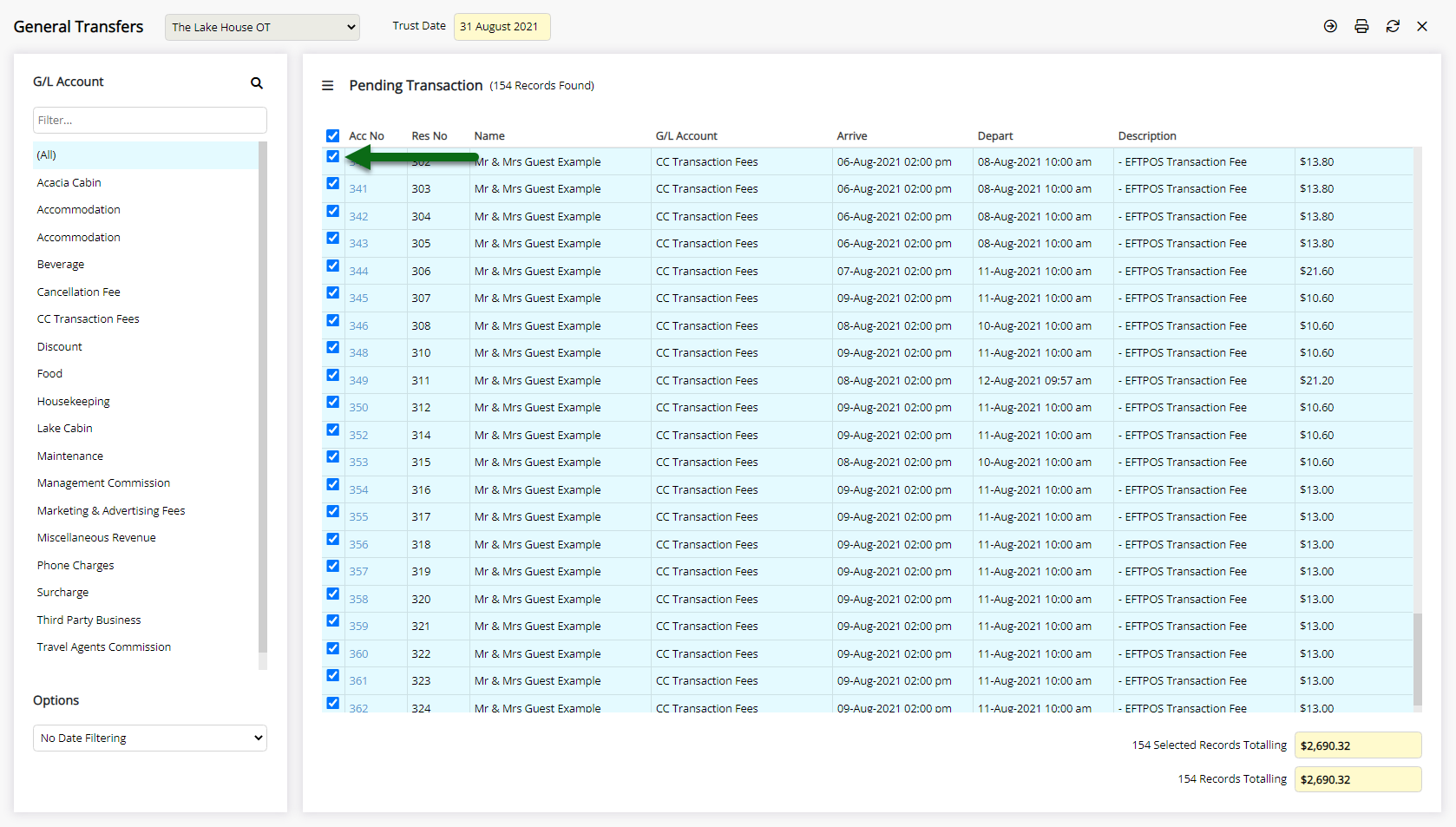Click reservation number 320 cell

pyautogui.click(x=421, y=600)
